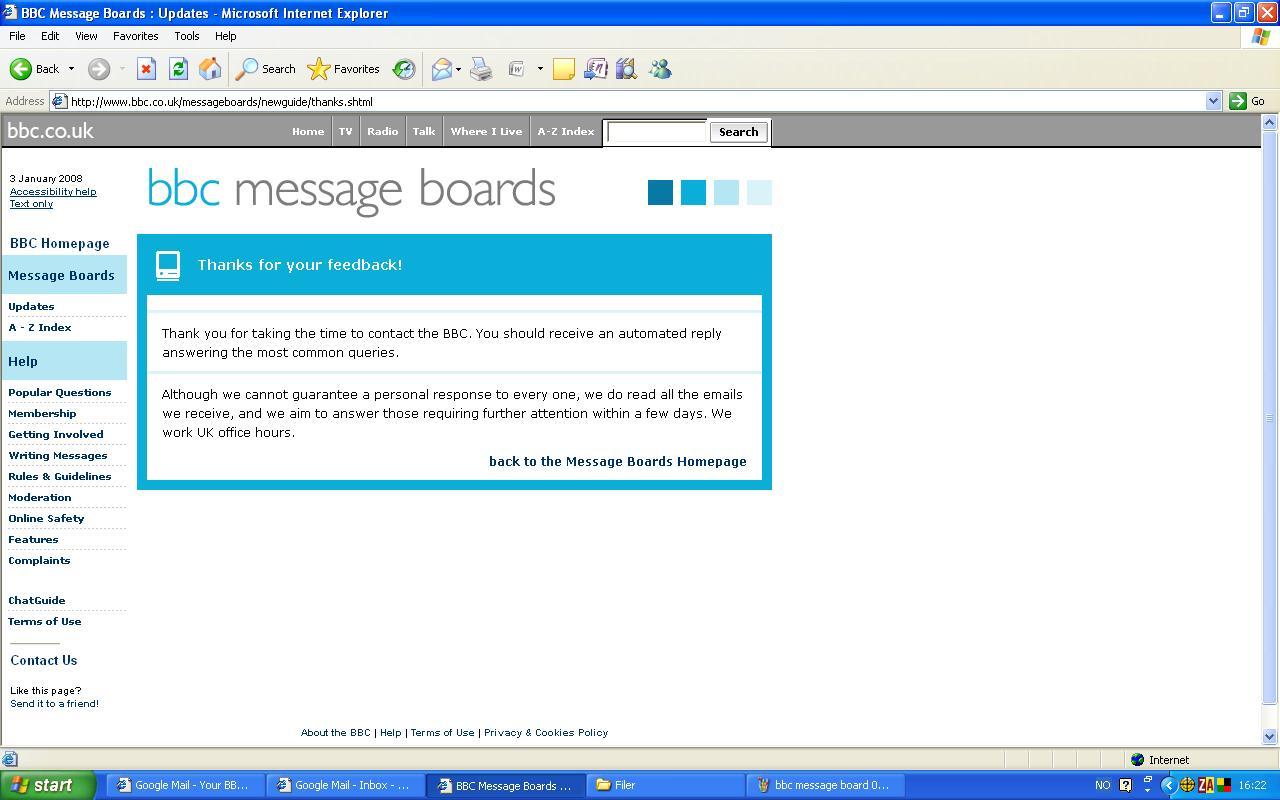1280x800 pixels.
Task: Open the Favorites menu
Action: (135, 36)
